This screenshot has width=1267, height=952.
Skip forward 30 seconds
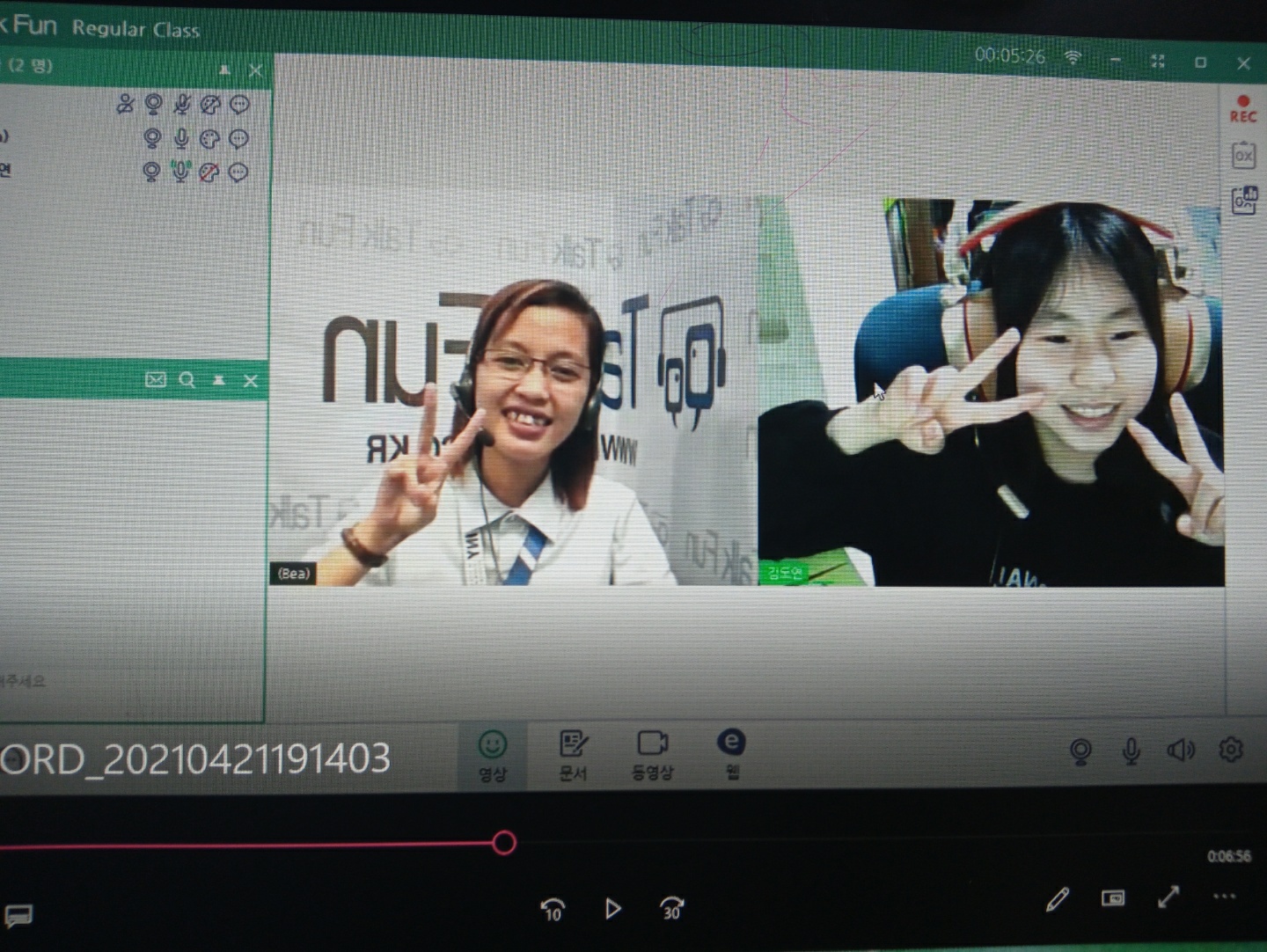coord(671,908)
